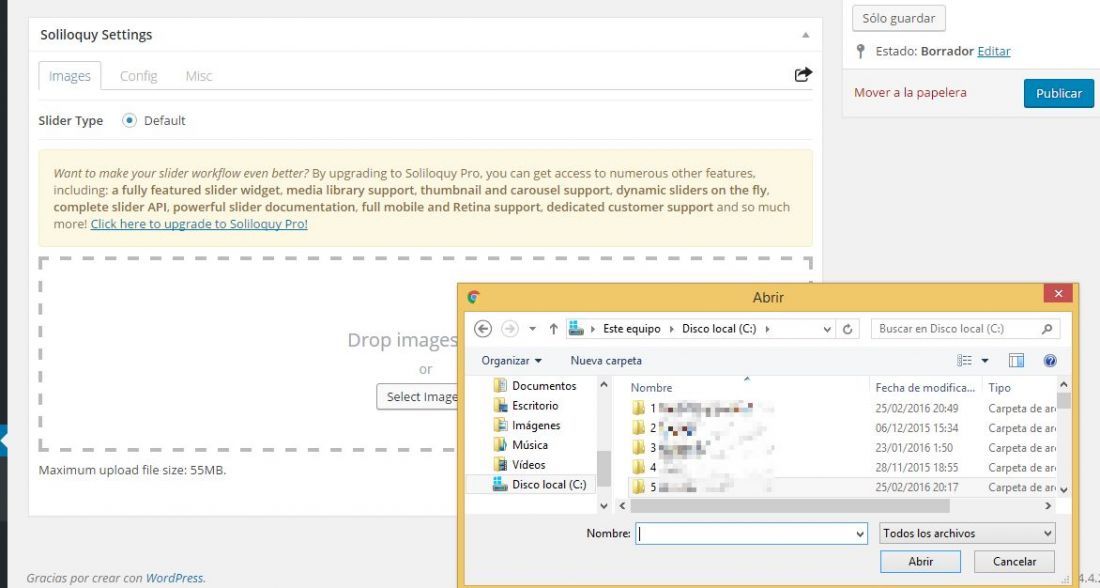This screenshot has width=1100, height=588.
Task: Select folder dated 23/01/2016 1:50
Action: pyautogui.click(x=844, y=448)
